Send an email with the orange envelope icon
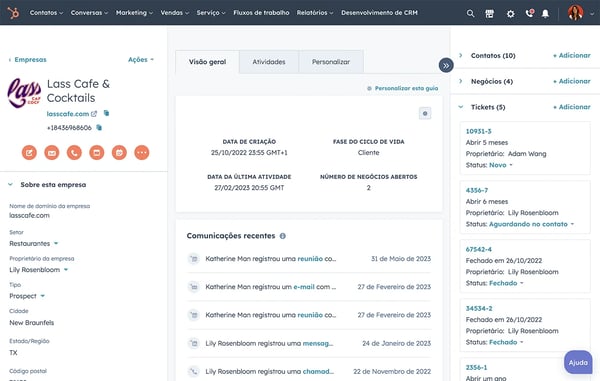 (52, 153)
